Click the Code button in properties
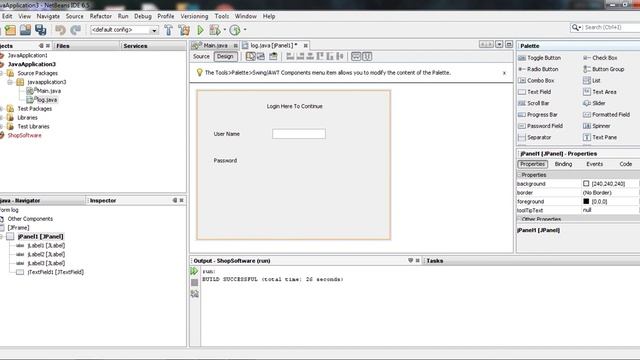 pyautogui.click(x=625, y=164)
